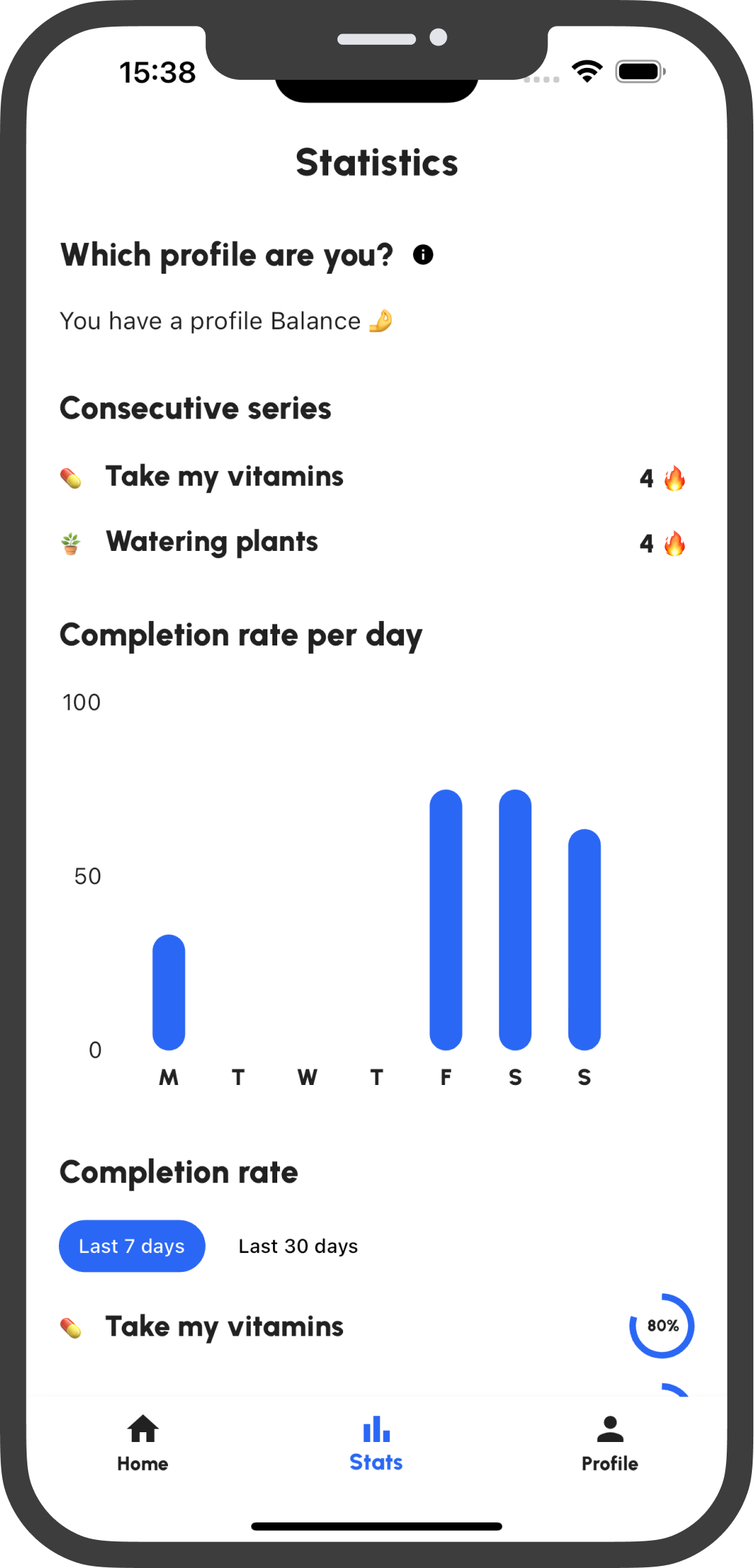The image size is (754, 1568).
Task: Open Take my vitamins completion rate row
Action: pyautogui.click(x=377, y=1326)
